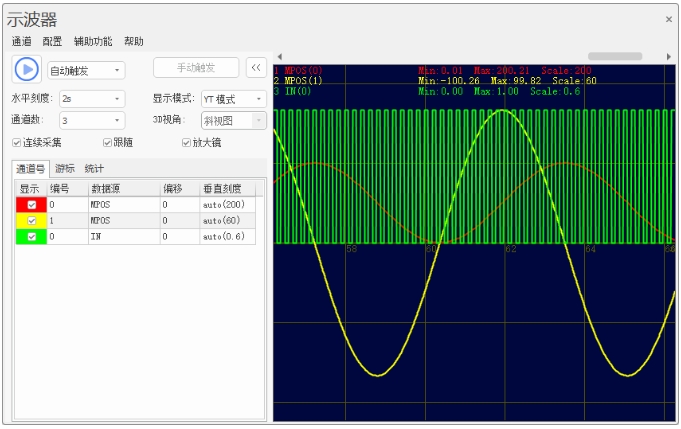Click the 手动触发 button
Viewport: 681px width, 429px height.
click(x=196, y=68)
